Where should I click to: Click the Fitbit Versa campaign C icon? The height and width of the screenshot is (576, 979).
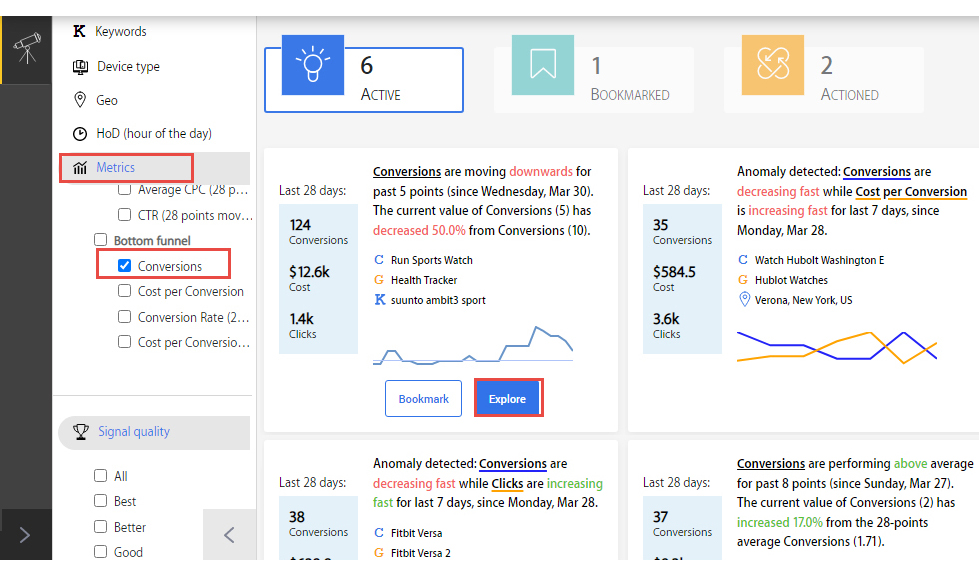click(378, 533)
